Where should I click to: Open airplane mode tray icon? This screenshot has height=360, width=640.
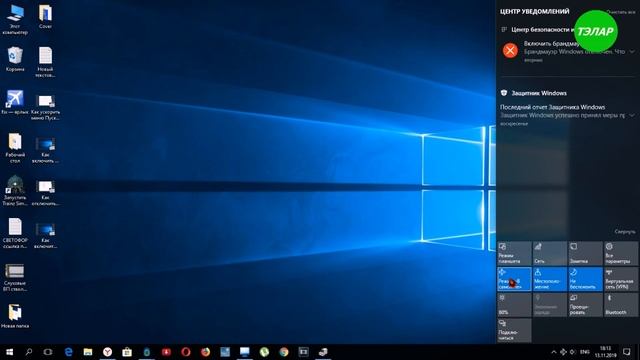coord(563,352)
